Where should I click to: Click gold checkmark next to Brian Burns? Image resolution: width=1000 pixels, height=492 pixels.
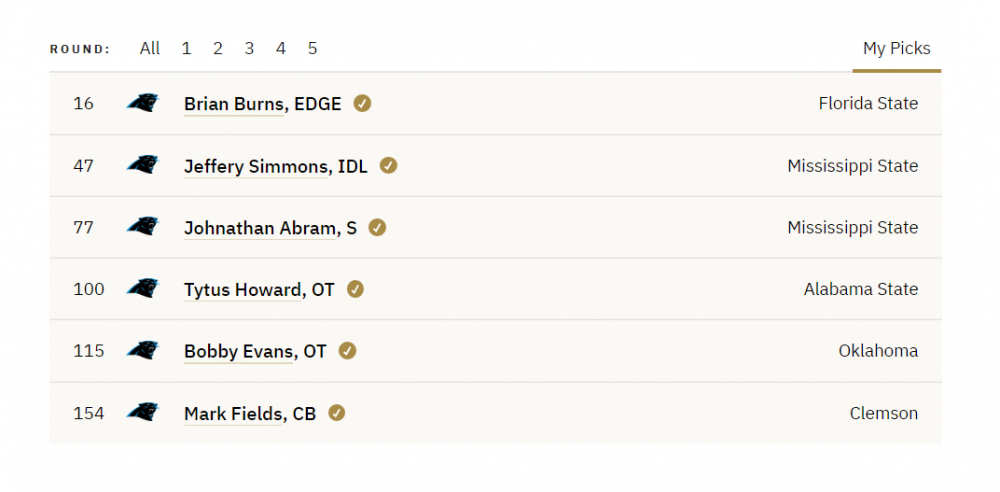tap(362, 103)
